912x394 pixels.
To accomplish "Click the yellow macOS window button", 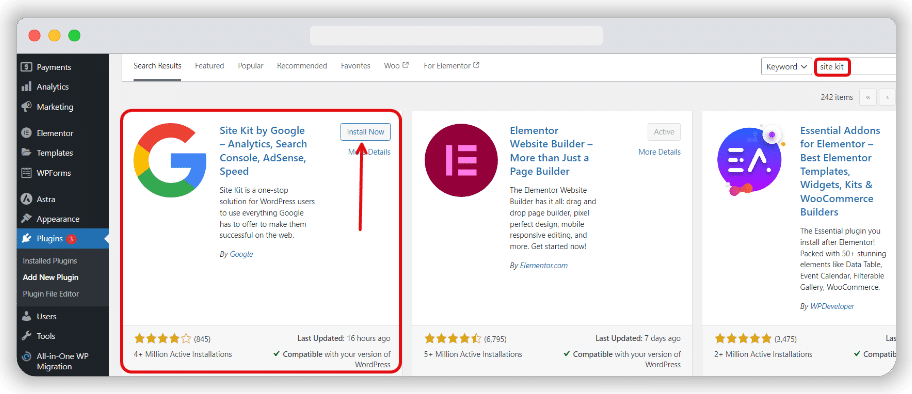I will [x=54, y=36].
